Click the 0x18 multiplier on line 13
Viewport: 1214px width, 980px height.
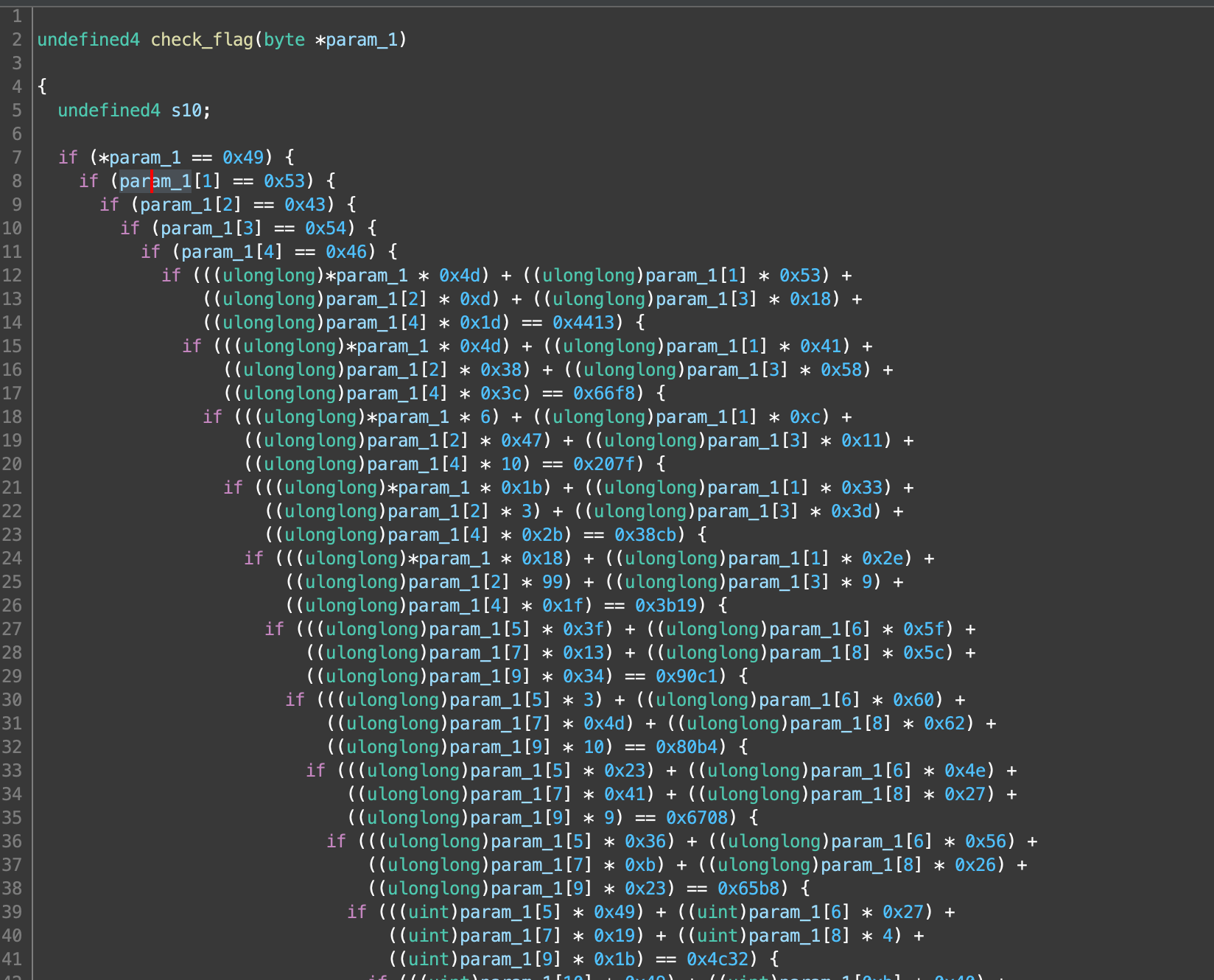[x=810, y=299]
